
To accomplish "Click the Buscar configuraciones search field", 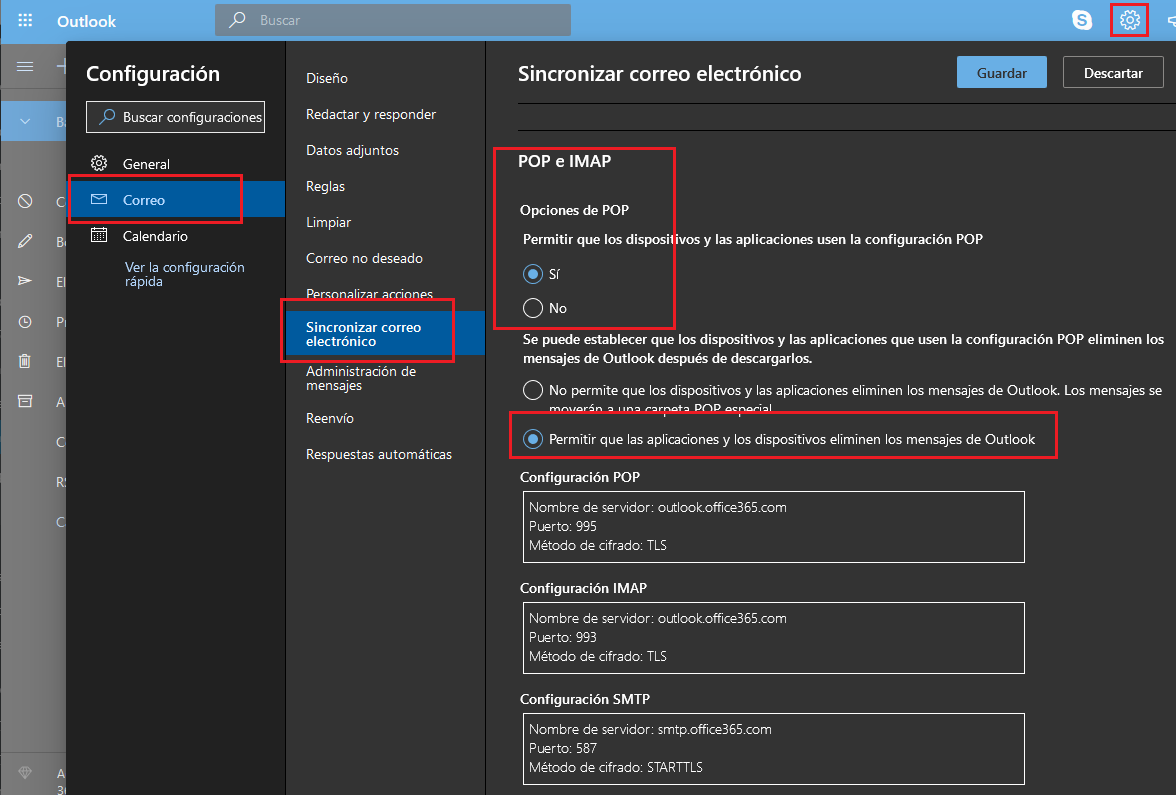I will (x=175, y=117).
